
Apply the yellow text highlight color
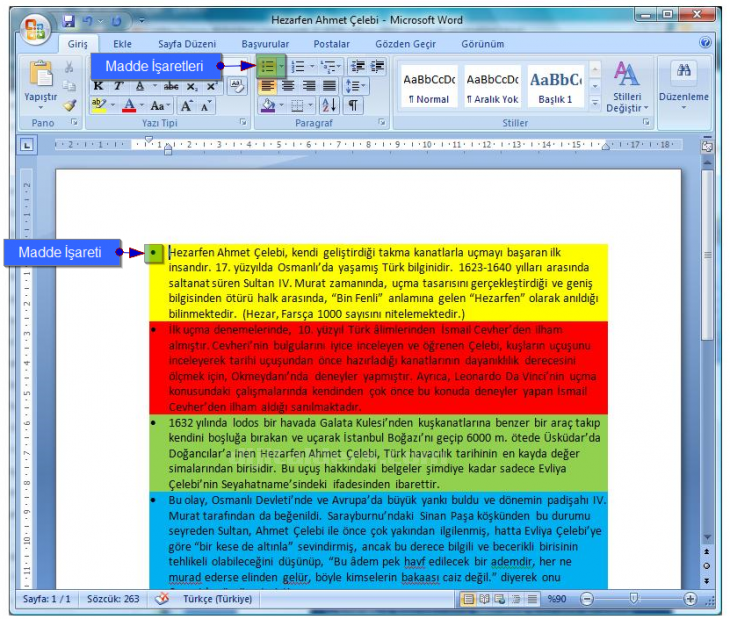[99, 106]
